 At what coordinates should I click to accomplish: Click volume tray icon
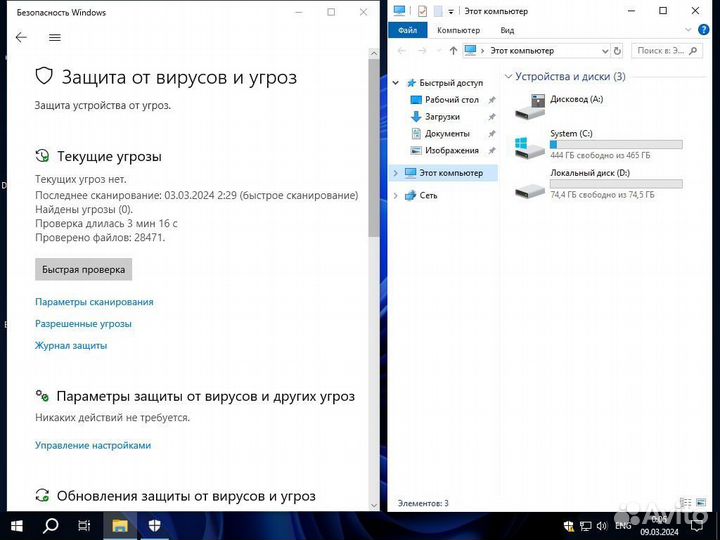(x=602, y=526)
